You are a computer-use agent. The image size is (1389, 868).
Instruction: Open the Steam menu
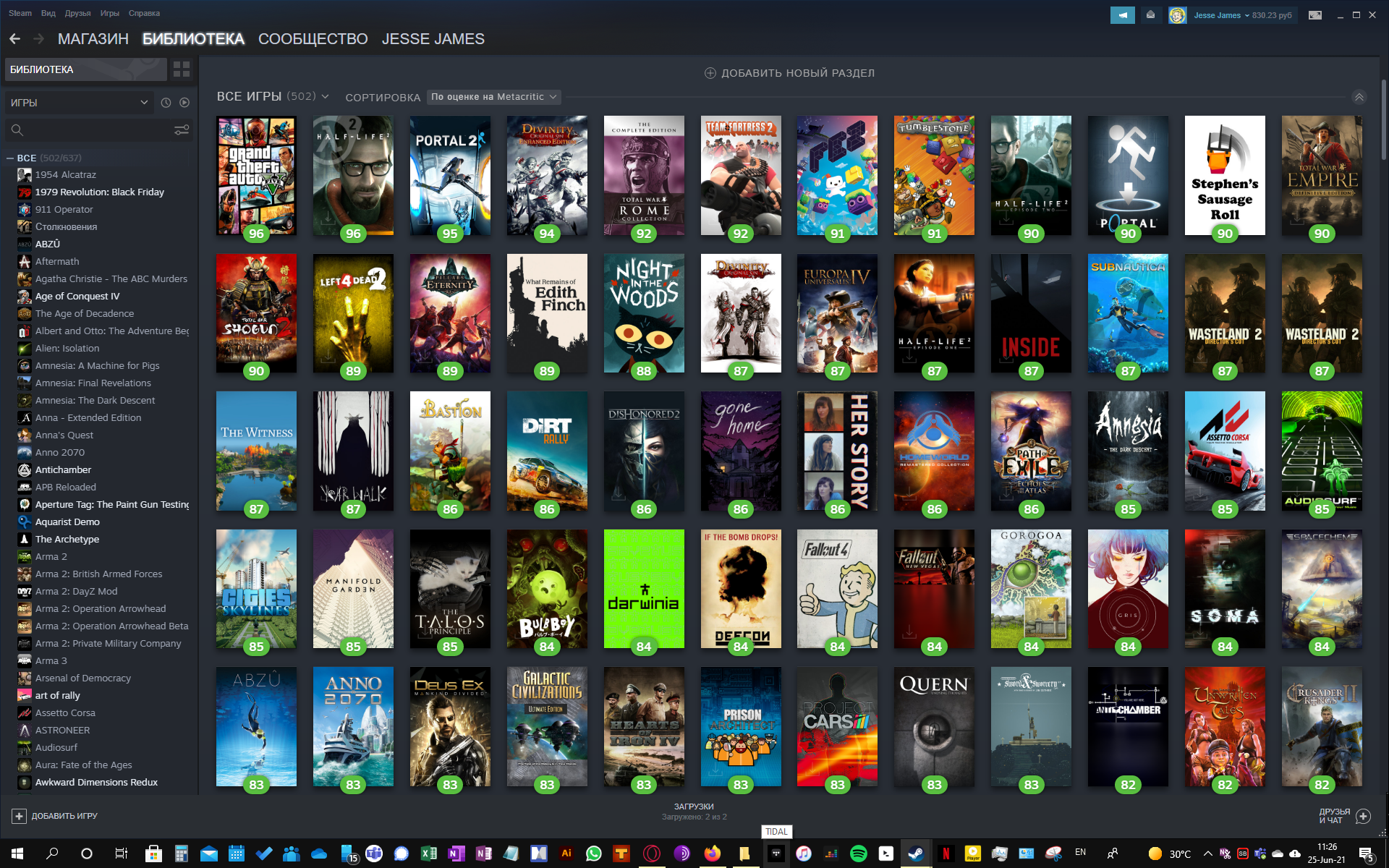pos(20,13)
